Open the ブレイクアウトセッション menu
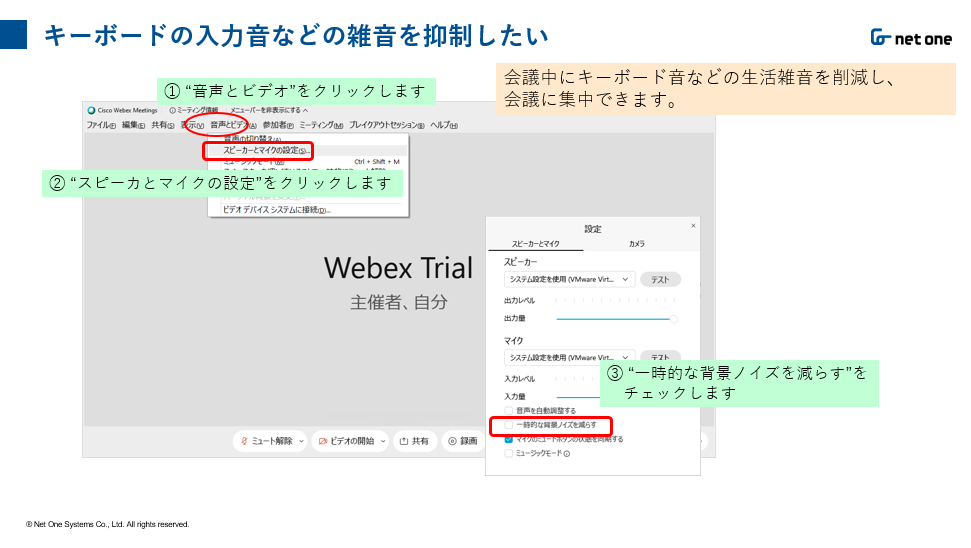 tap(386, 125)
